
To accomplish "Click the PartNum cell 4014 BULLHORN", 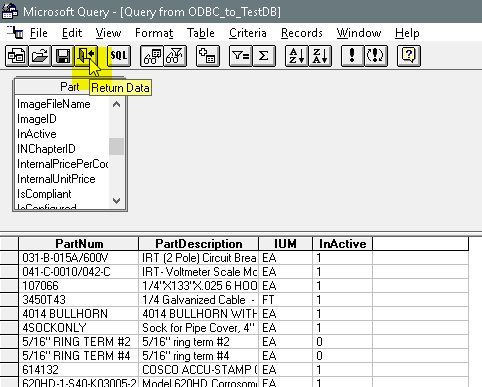I will tap(79, 314).
